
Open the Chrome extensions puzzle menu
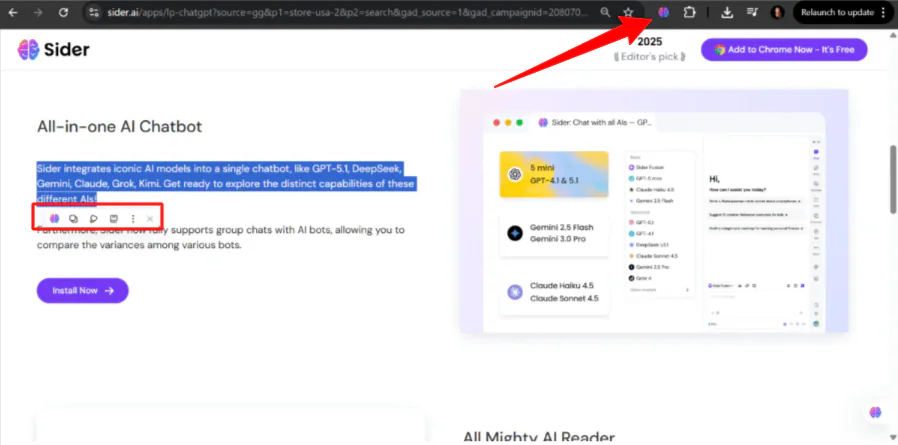pyautogui.click(x=690, y=12)
